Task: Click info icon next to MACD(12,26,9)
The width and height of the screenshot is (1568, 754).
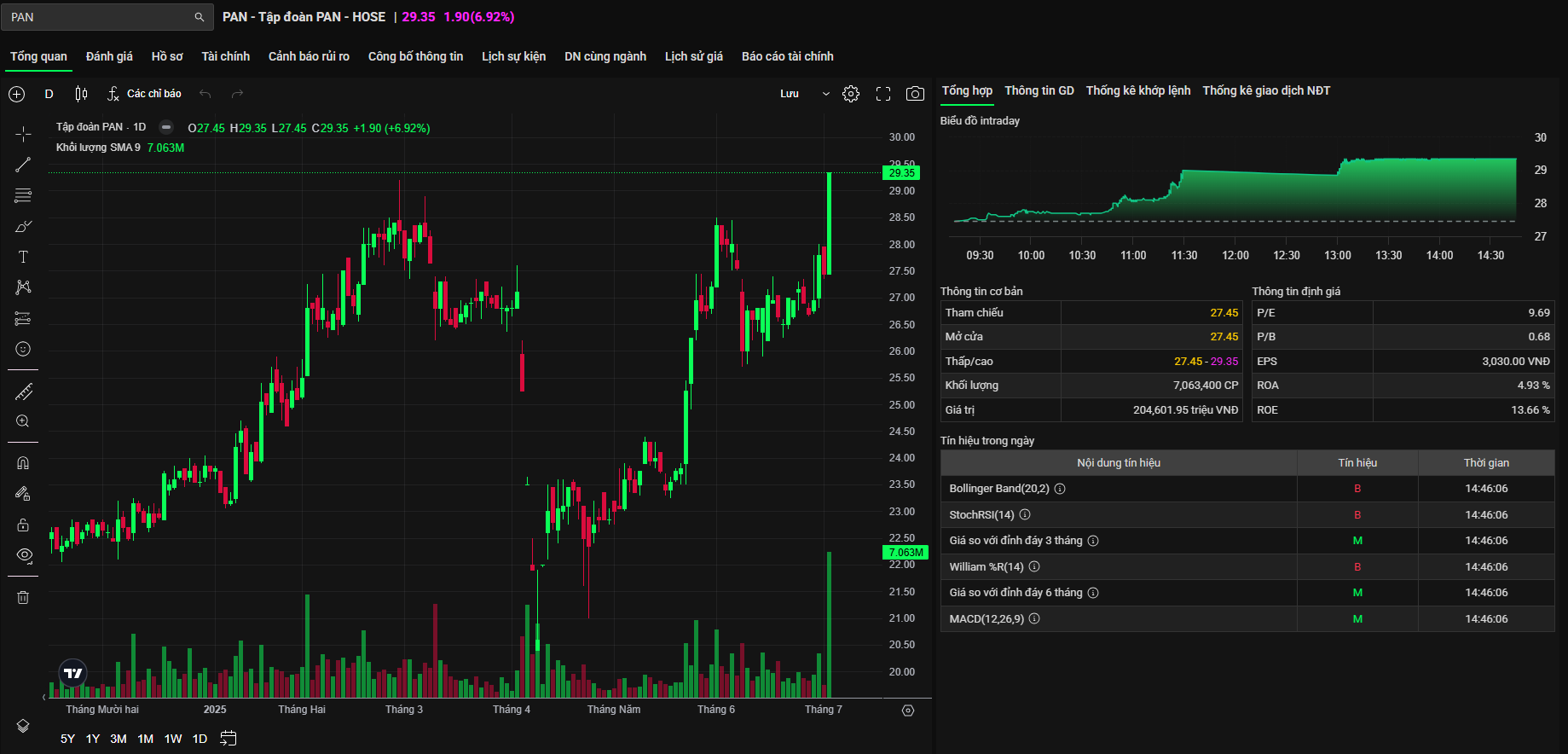Action: (x=1034, y=619)
